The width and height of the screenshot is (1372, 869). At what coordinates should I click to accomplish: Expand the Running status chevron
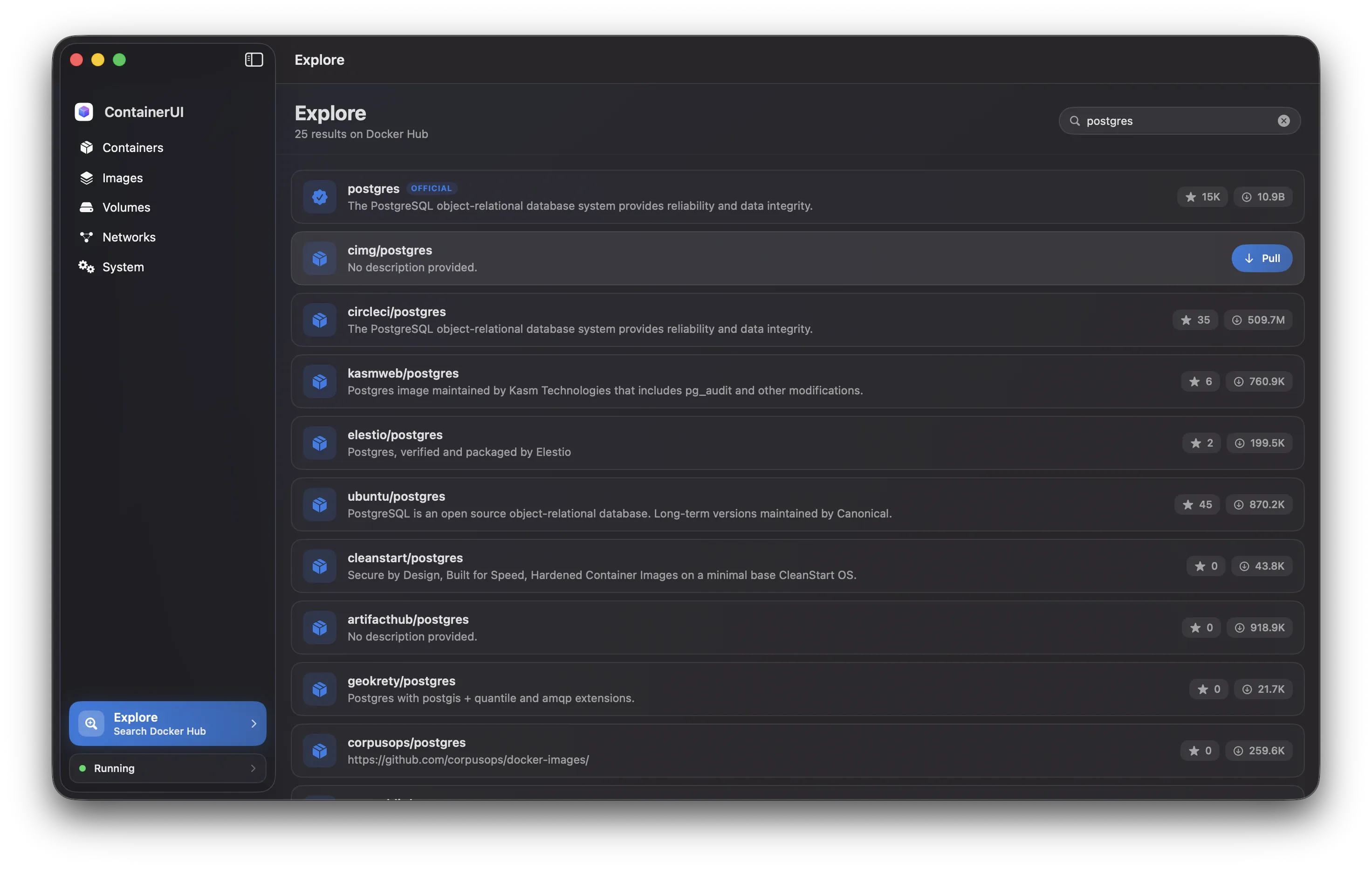tap(254, 768)
